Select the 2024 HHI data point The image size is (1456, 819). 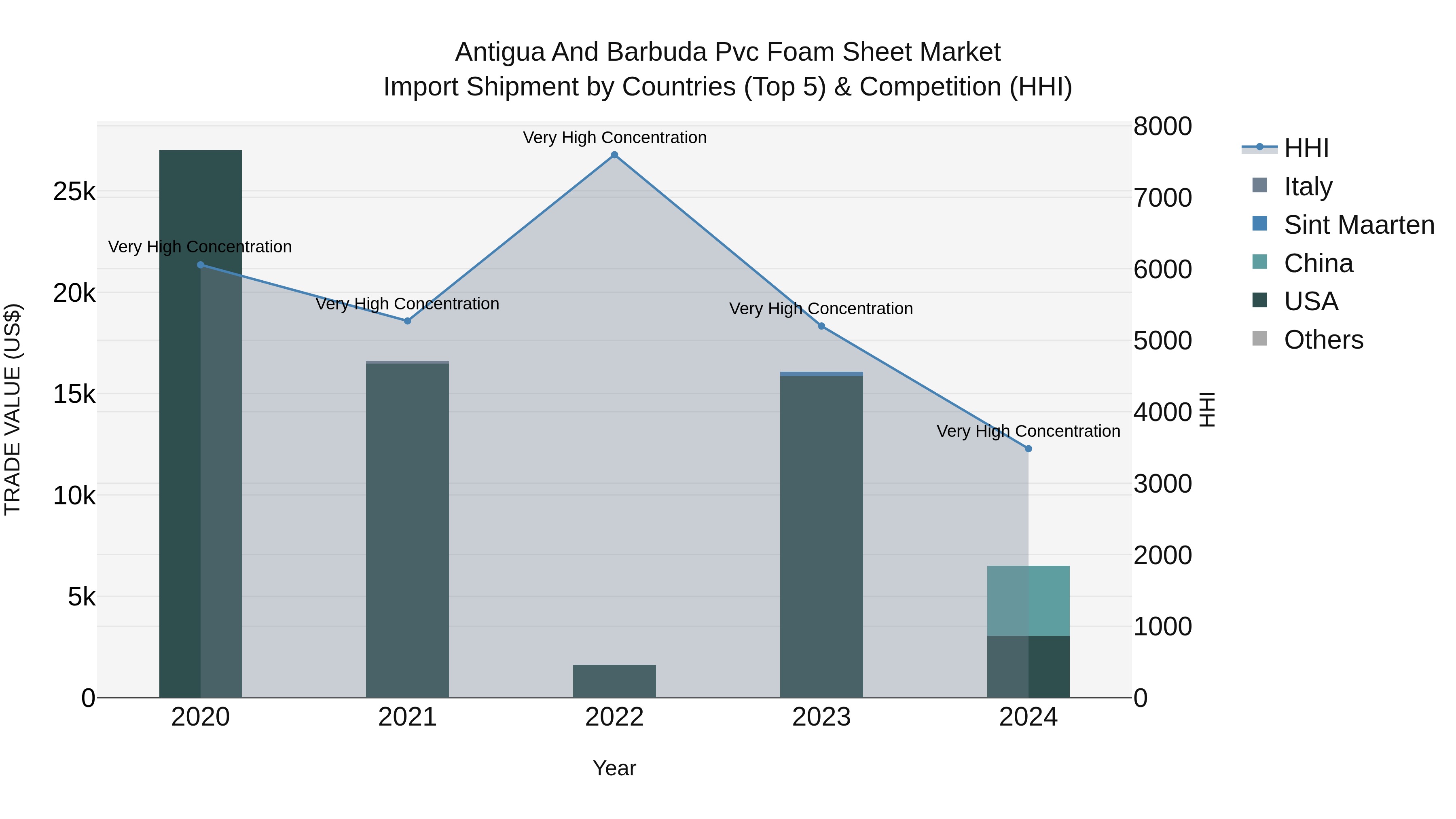point(1028,449)
